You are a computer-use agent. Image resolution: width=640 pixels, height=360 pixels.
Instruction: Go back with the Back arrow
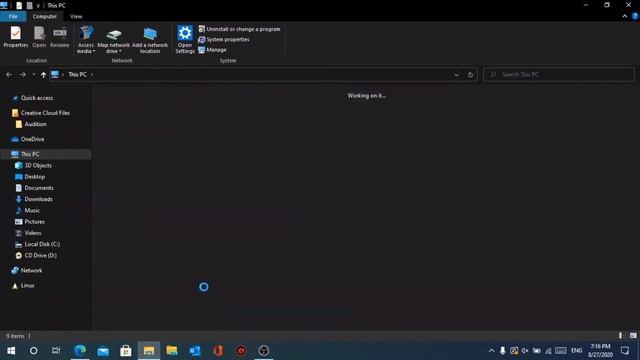pos(9,75)
